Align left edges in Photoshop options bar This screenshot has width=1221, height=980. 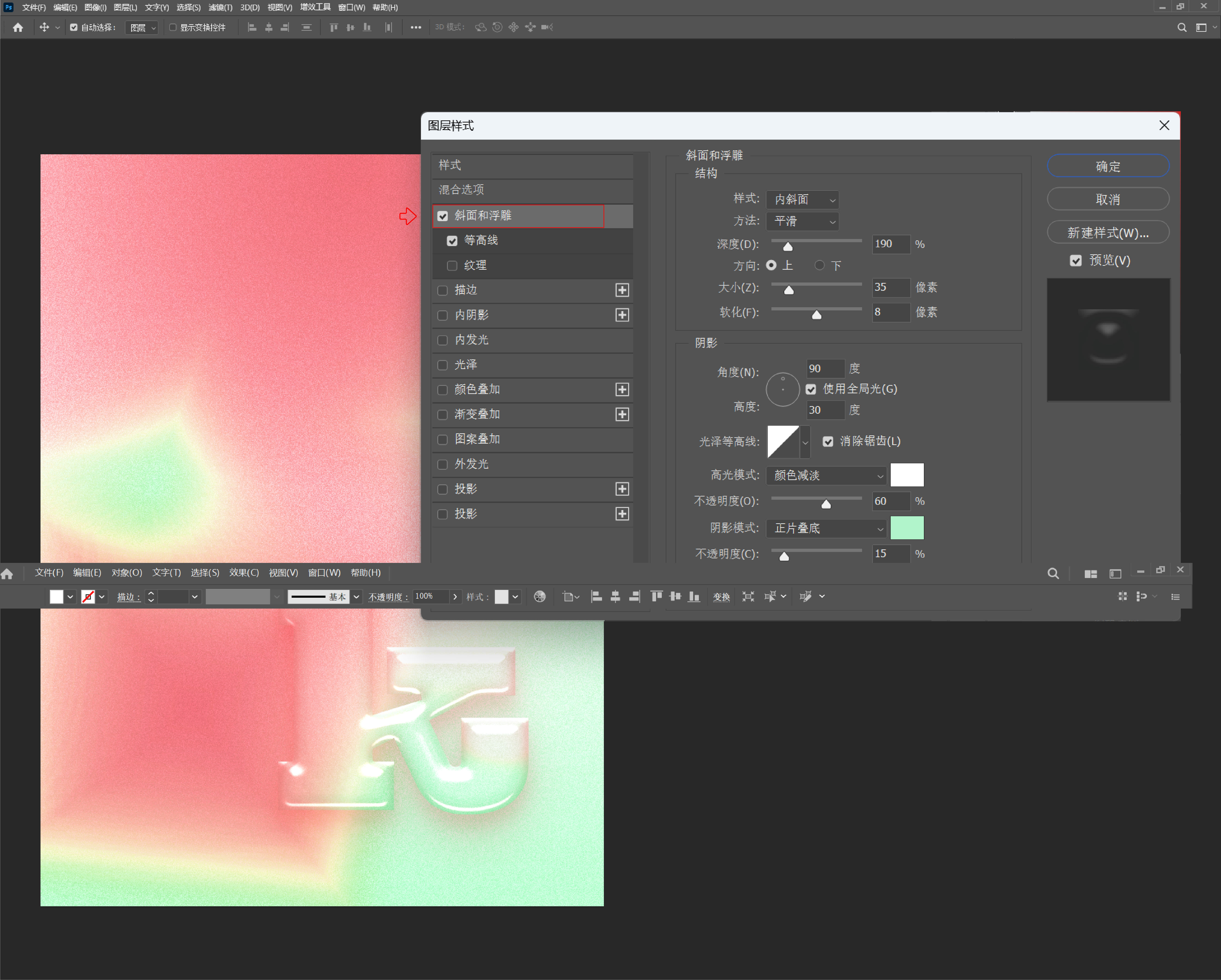click(252, 27)
